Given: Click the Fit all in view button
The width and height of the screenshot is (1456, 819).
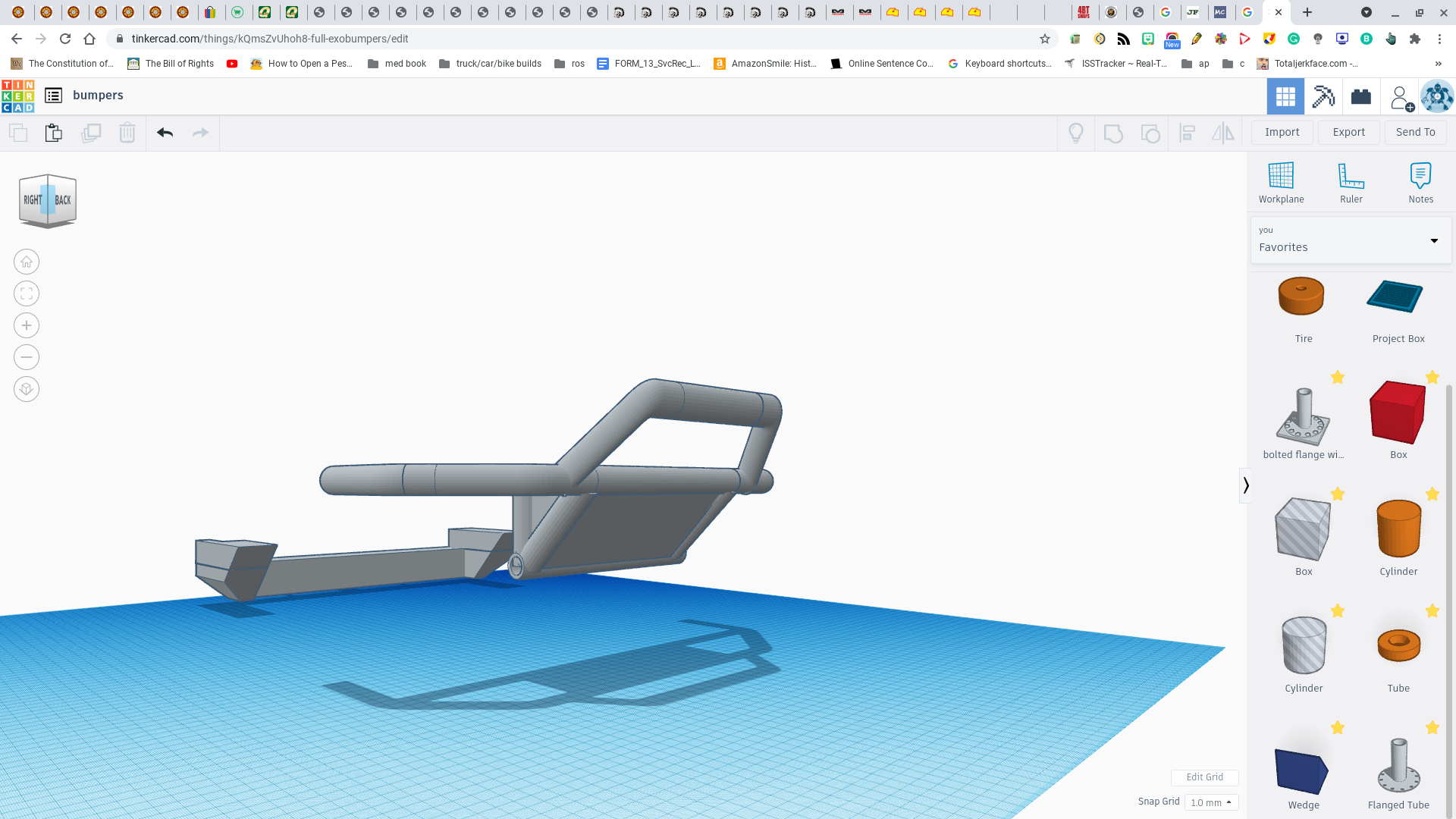Looking at the screenshot, I should pos(27,293).
